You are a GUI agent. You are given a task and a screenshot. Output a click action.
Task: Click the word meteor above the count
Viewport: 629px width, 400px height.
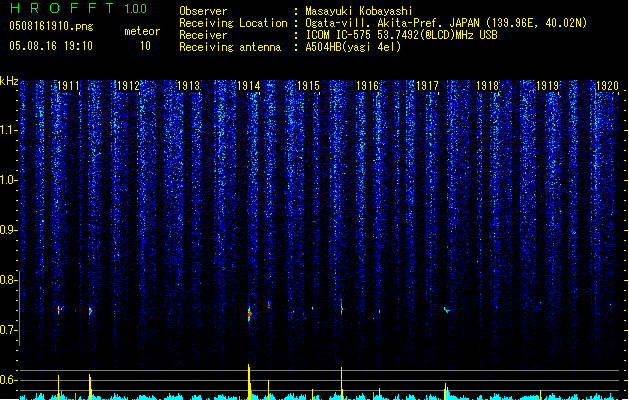142,31
